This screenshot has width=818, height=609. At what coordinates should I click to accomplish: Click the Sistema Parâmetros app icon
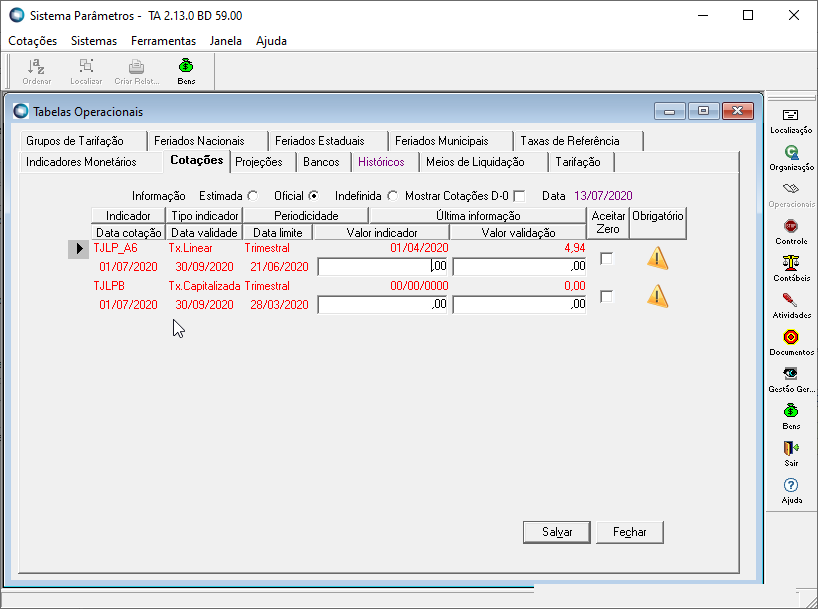coord(17,15)
